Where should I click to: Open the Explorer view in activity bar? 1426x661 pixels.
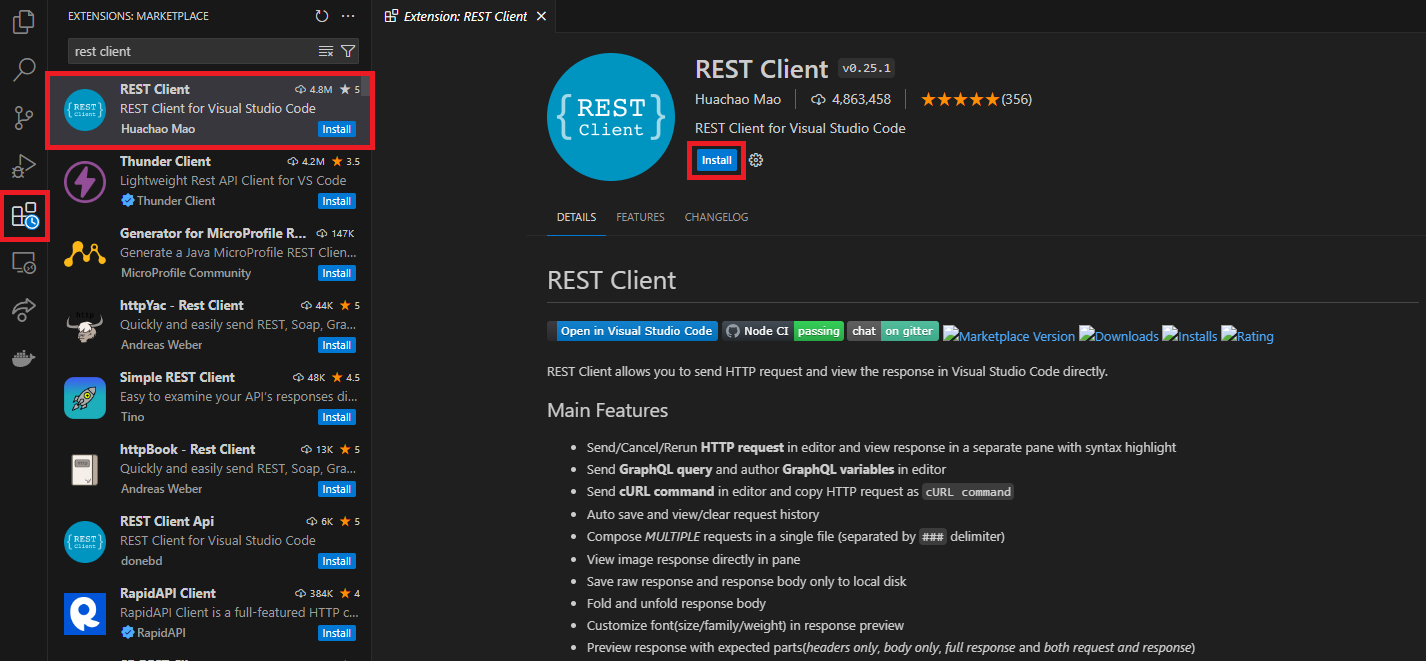coord(24,21)
